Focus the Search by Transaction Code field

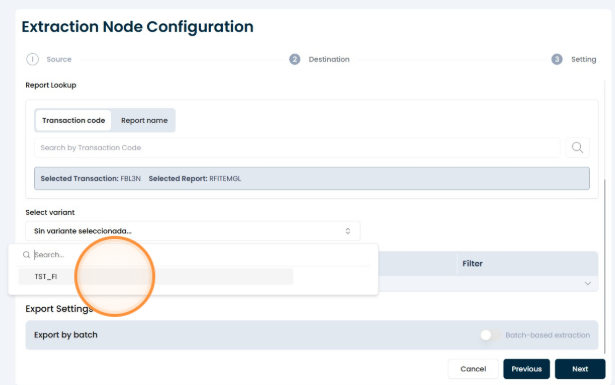(297, 148)
